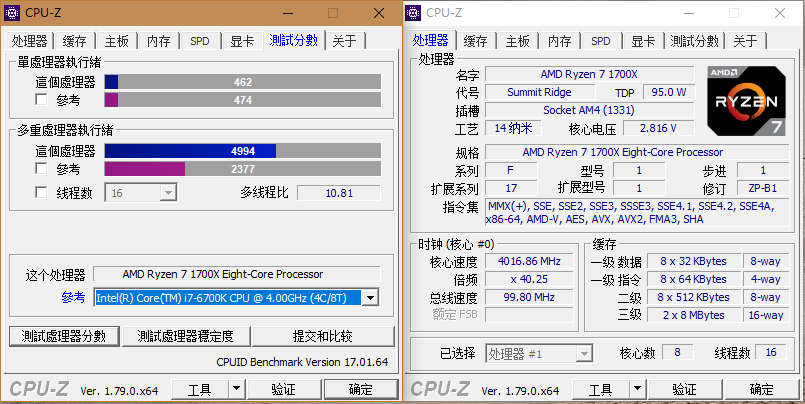Click 确定 button in left window
The image size is (805, 404).
point(361,390)
